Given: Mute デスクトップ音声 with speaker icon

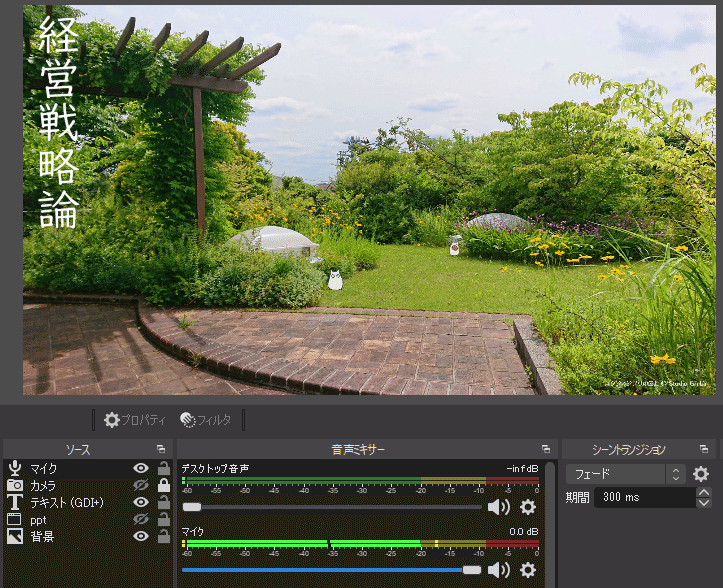Looking at the screenshot, I should (498, 507).
